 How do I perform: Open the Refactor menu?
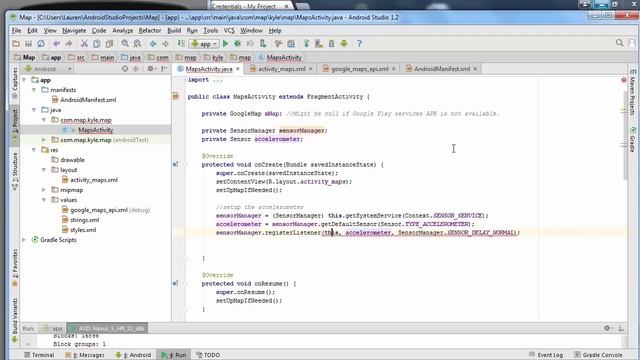pos(150,31)
